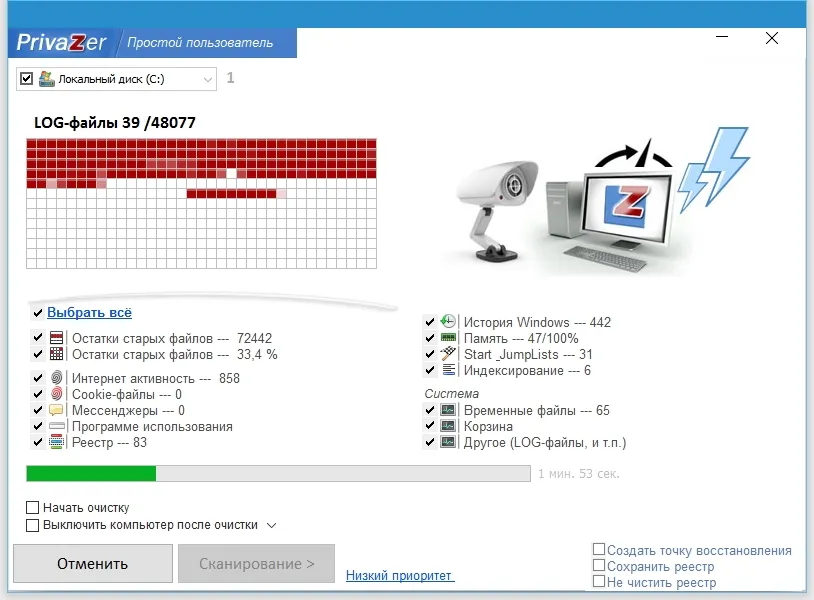
Task: Expand the shutdown options arrow
Action: (x=272, y=525)
